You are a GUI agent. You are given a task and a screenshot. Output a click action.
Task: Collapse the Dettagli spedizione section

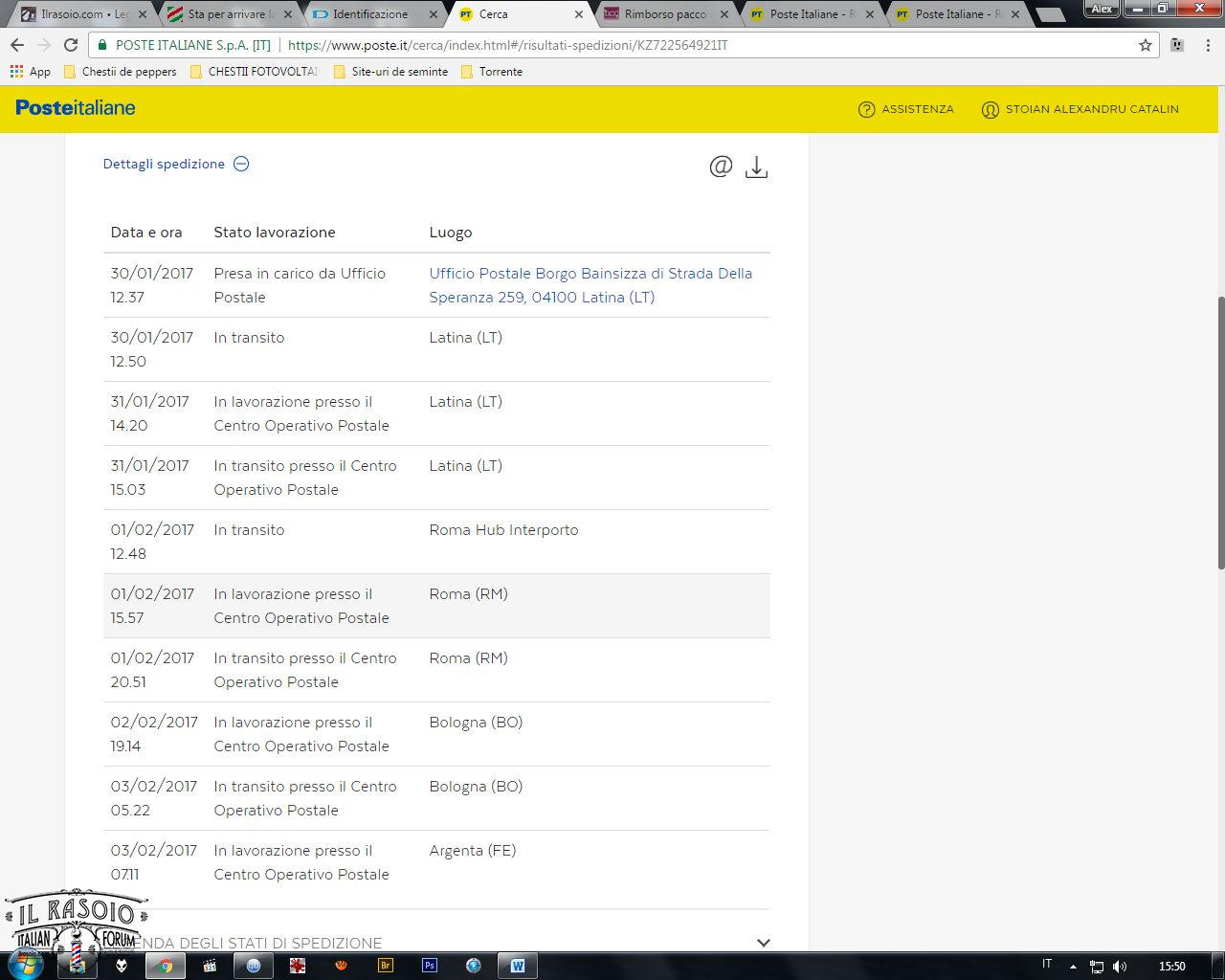(x=176, y=164)
